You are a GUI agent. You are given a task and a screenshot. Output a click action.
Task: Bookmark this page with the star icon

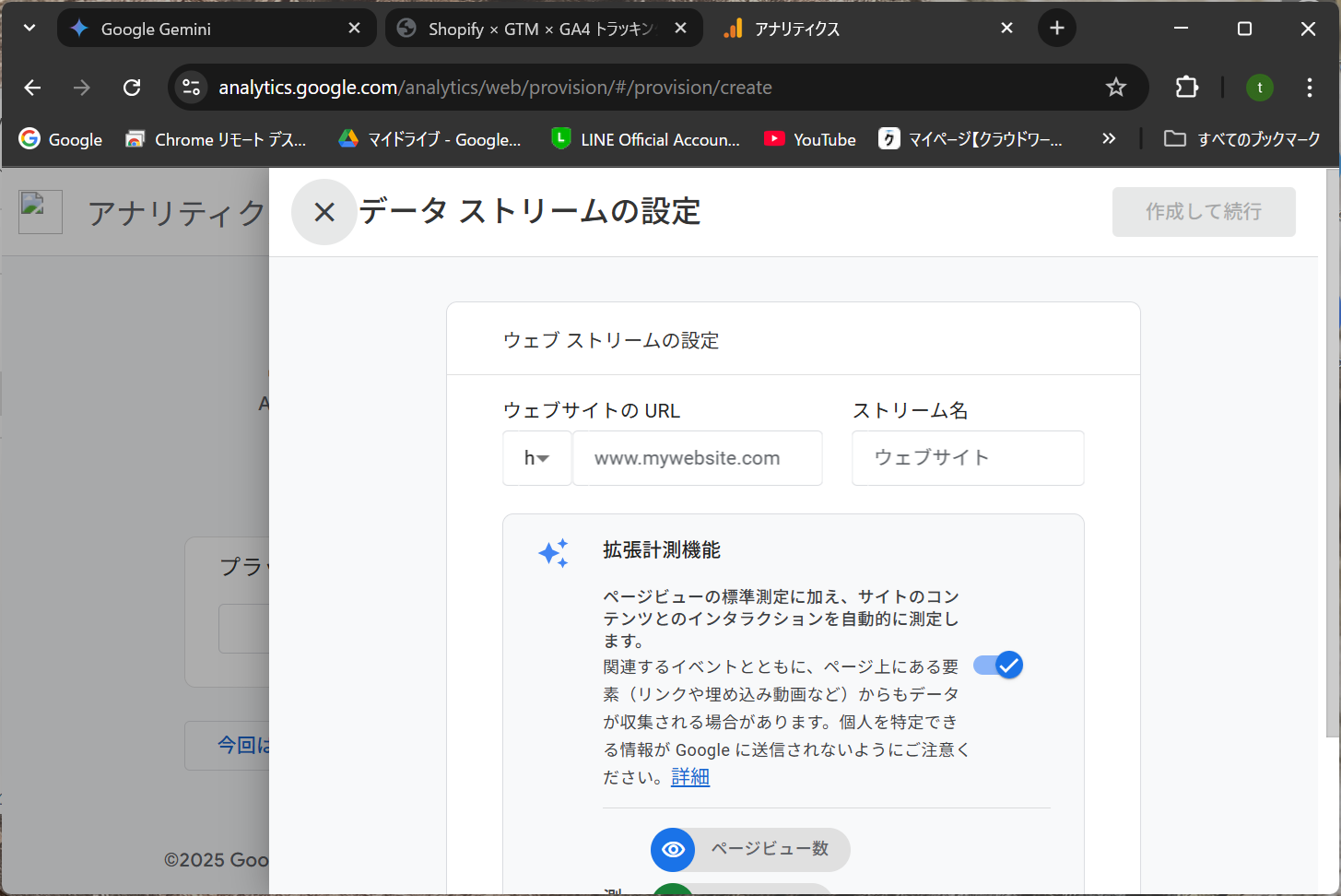coord(1116,88)
